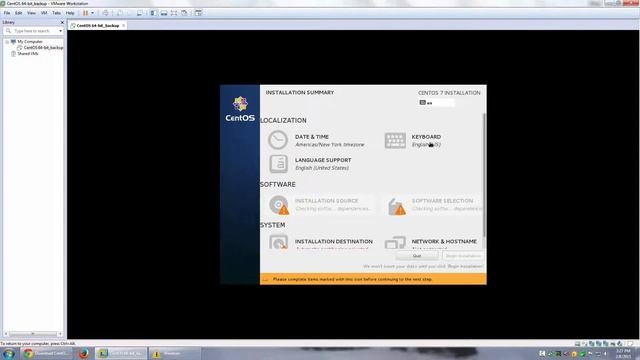Open Language Support settings

coord(310,164)
